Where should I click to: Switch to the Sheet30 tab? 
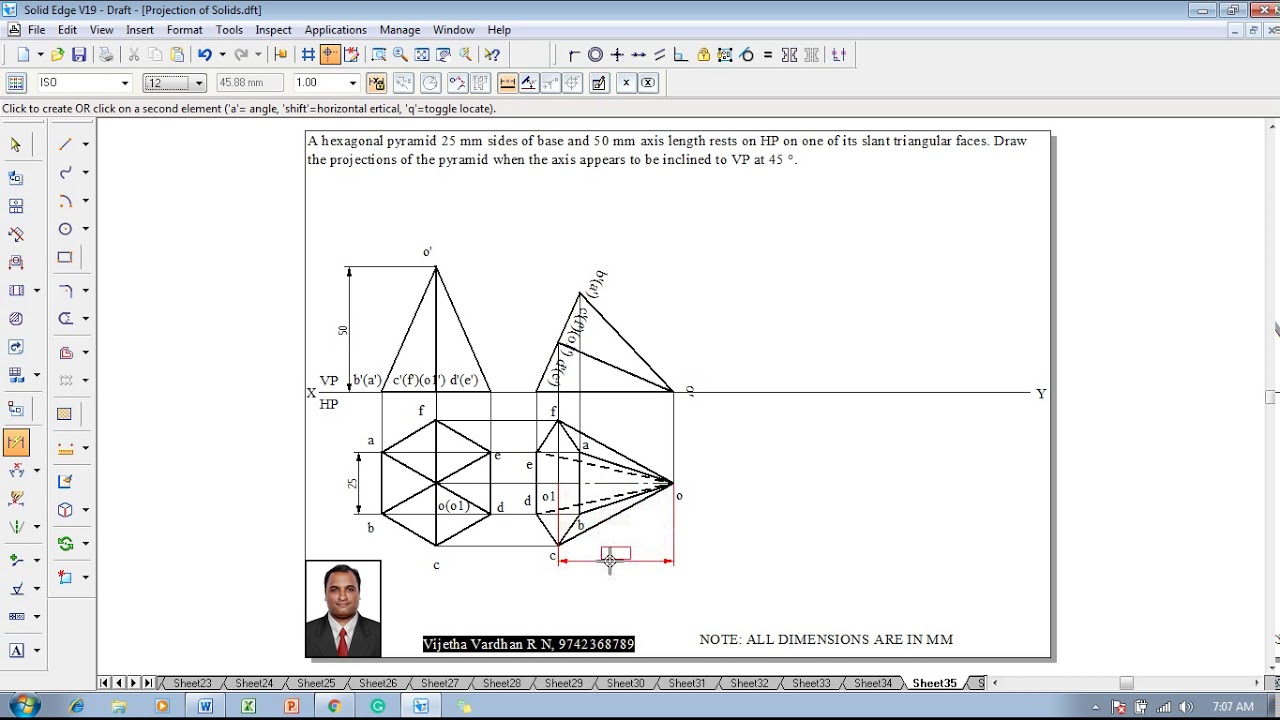click(x=625, y=683)
